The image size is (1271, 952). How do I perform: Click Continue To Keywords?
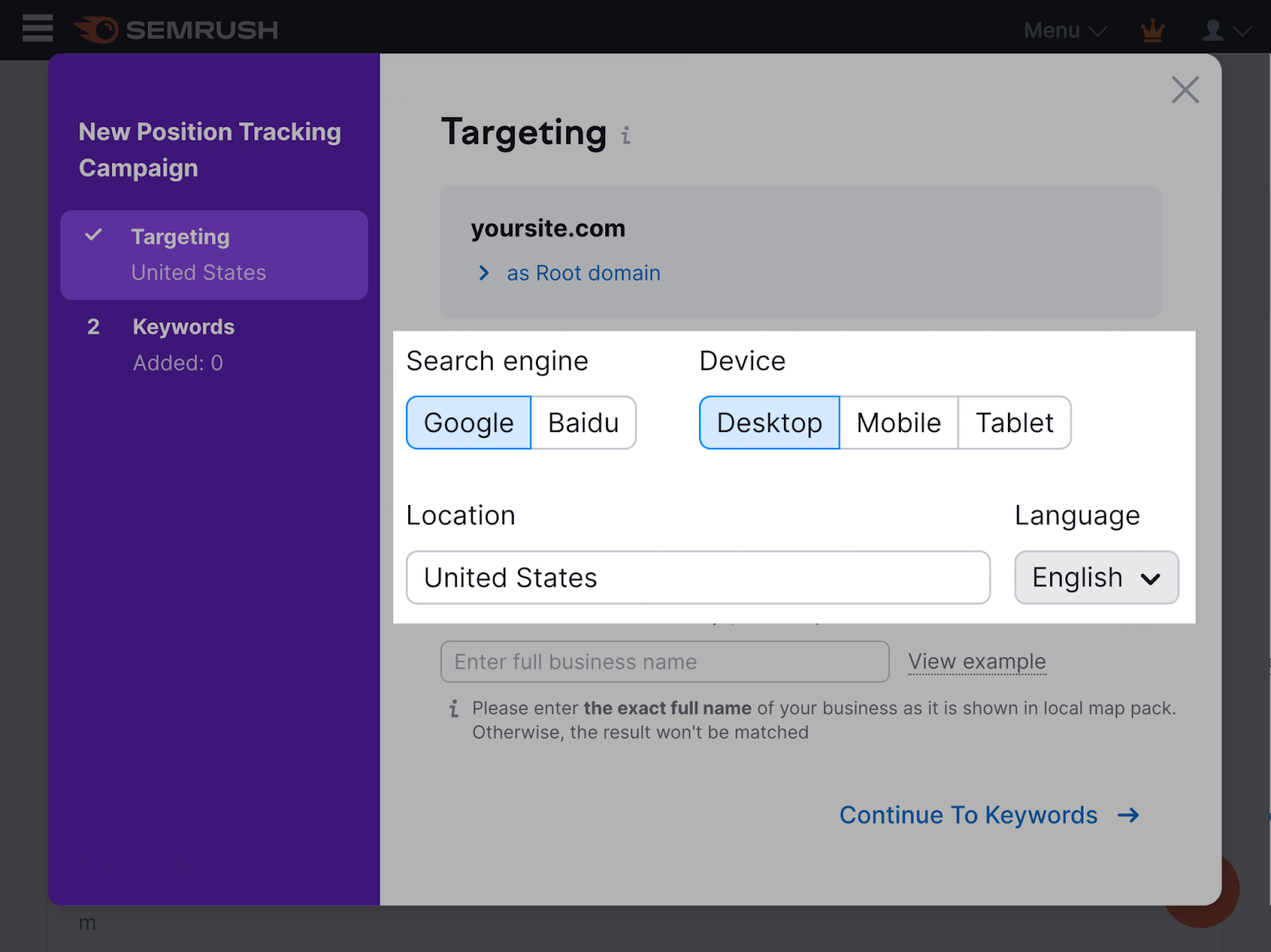[x=968, y=815]
